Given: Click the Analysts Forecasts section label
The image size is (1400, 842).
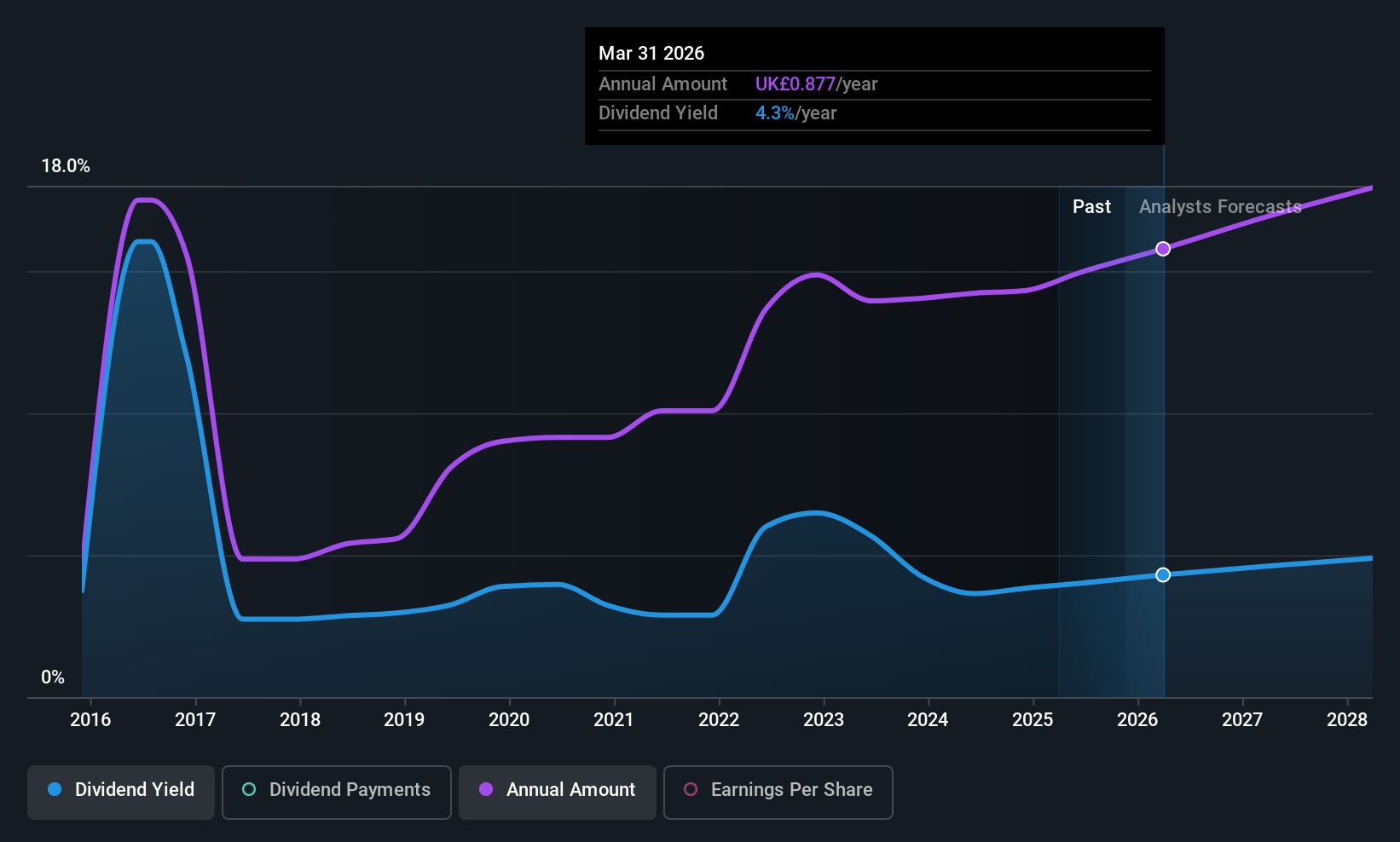Looking at the screenshot, I should (x=1219, y=206).
